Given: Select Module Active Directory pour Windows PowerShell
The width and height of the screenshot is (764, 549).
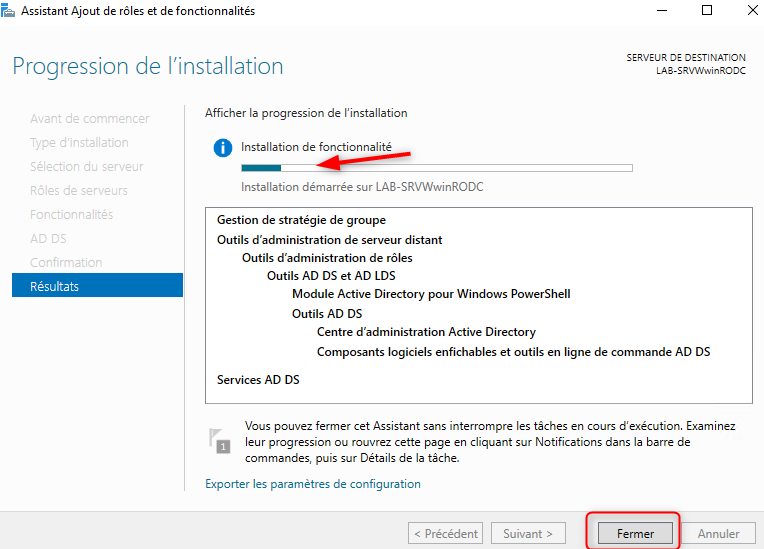Looking at the screenshot, I should tap(431, 294).
